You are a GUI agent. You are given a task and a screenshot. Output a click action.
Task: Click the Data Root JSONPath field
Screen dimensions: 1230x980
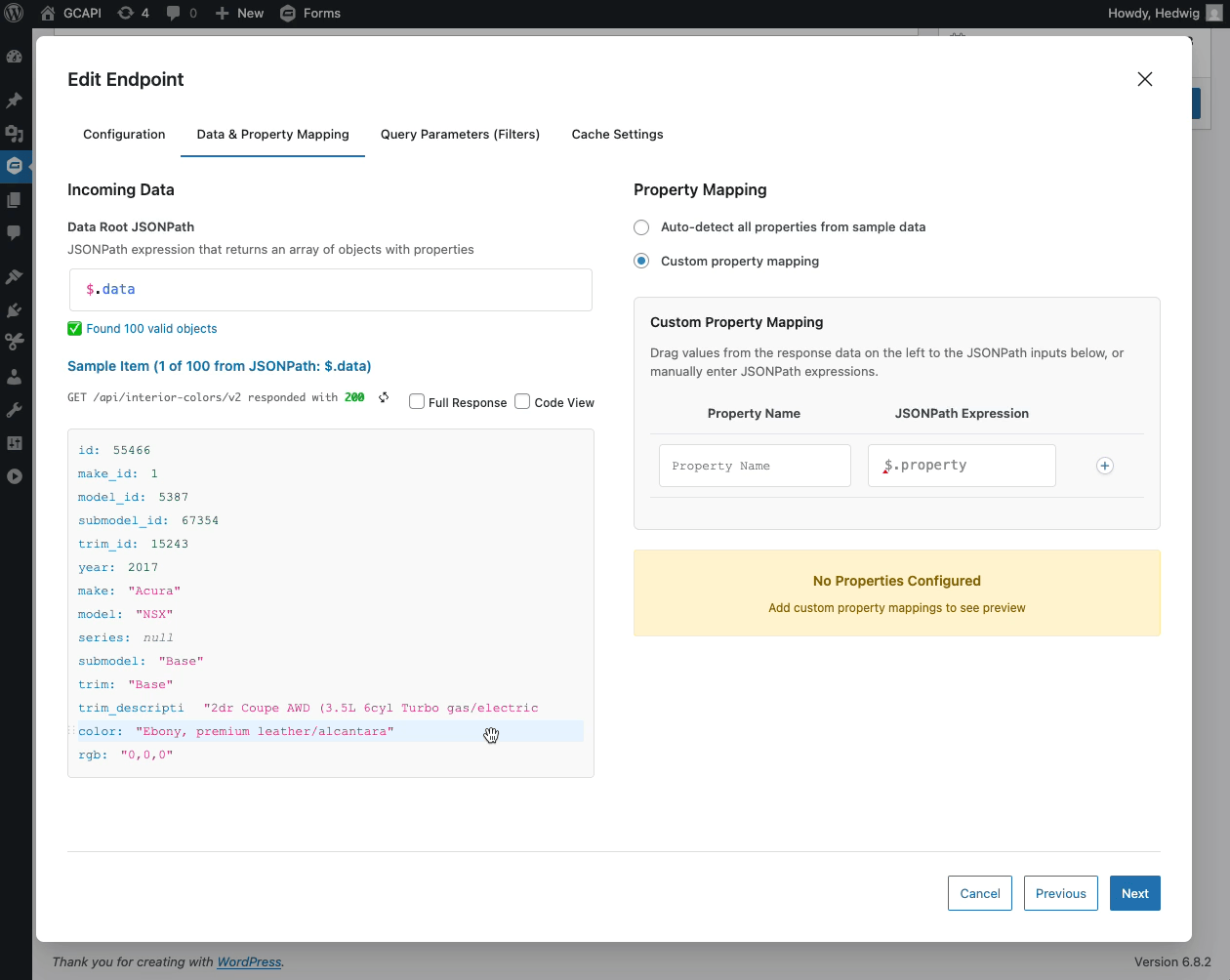331,290
